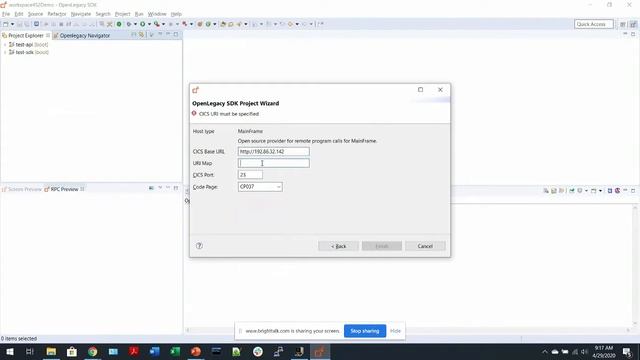Click the wizard help question-mark icon
The image size is (640, 360).
coord(199,246)
